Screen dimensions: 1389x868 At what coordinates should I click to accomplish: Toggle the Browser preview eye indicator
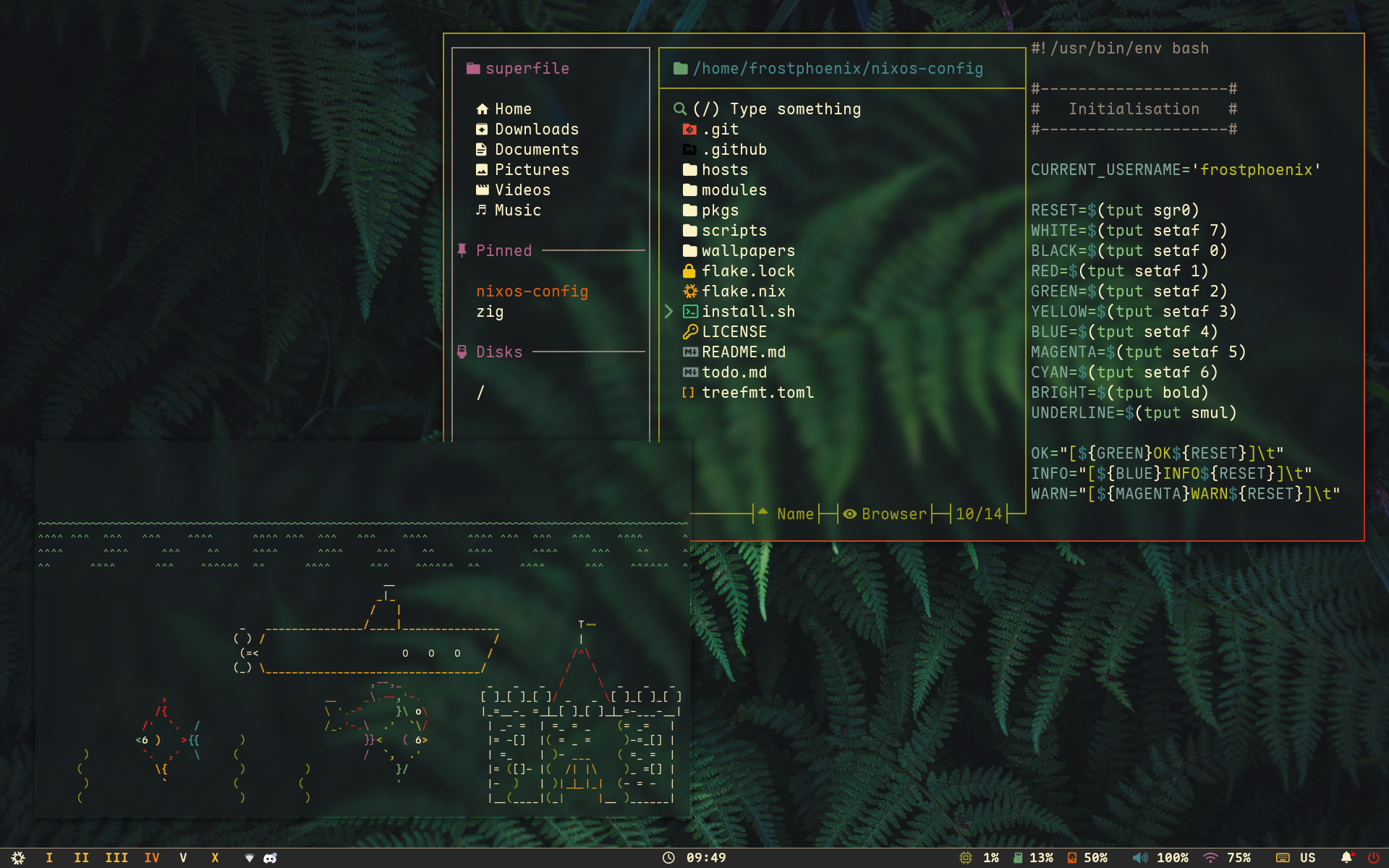pos(850,514)
